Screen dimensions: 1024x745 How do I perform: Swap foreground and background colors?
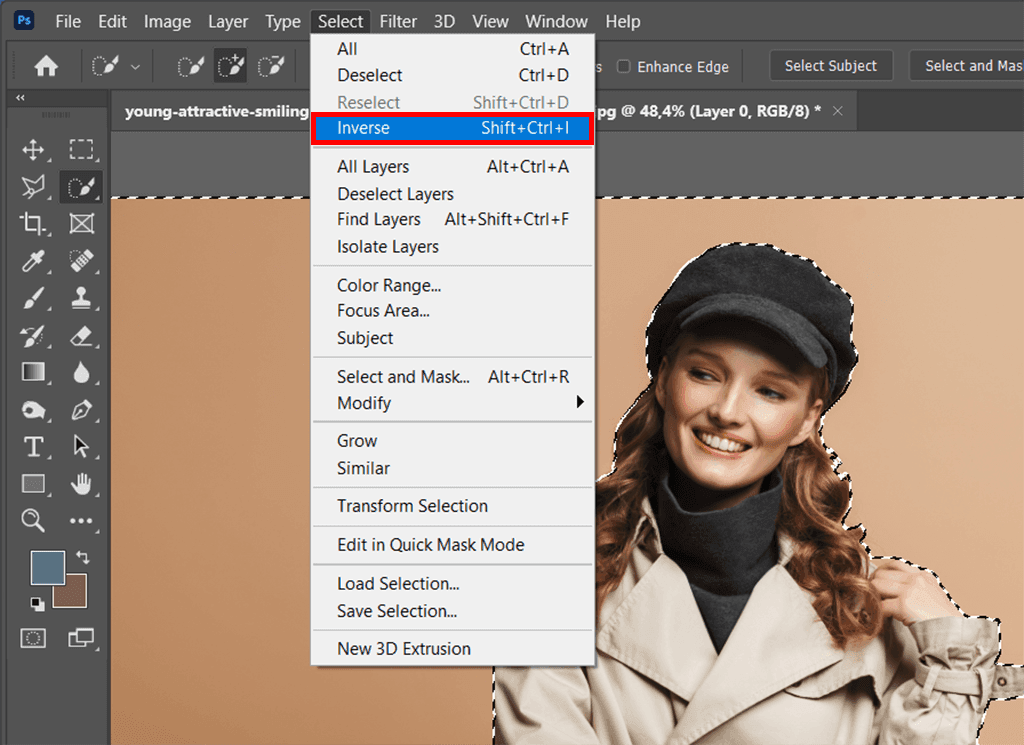click(83, 557)
